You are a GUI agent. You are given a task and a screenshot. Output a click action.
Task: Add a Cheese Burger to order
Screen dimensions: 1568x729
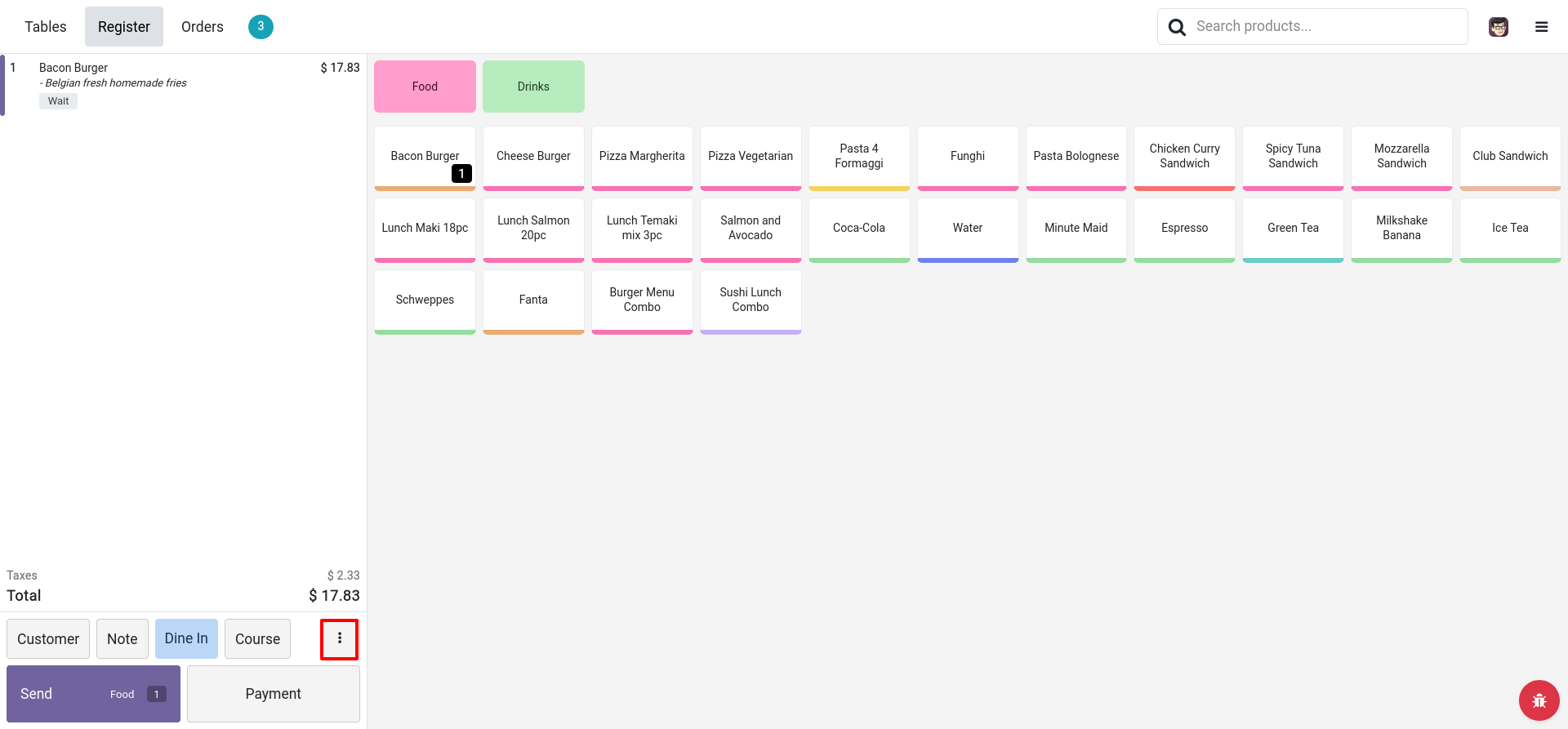click(533, 158)
